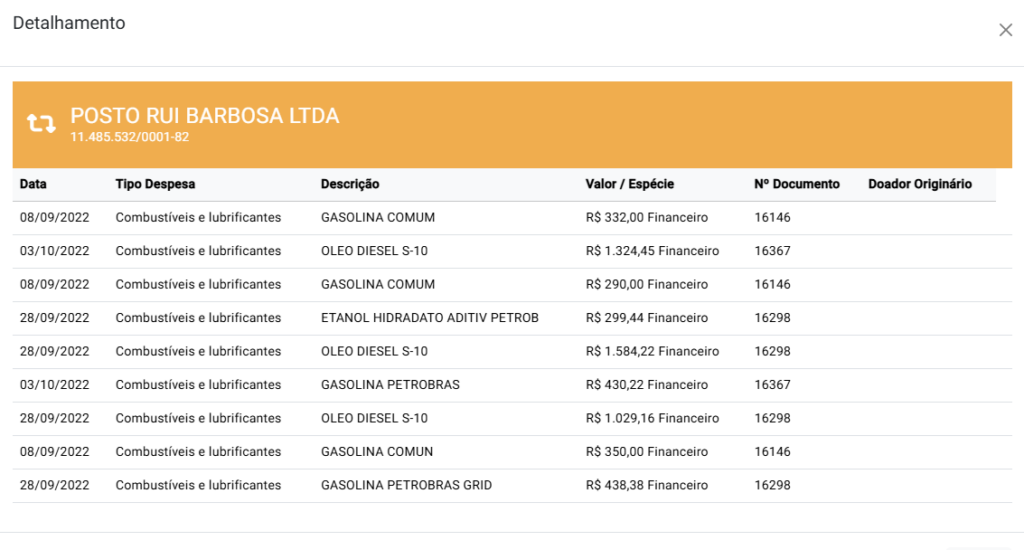Click the Data column header
Viewport: 1024px width, 550px height.
33,184
